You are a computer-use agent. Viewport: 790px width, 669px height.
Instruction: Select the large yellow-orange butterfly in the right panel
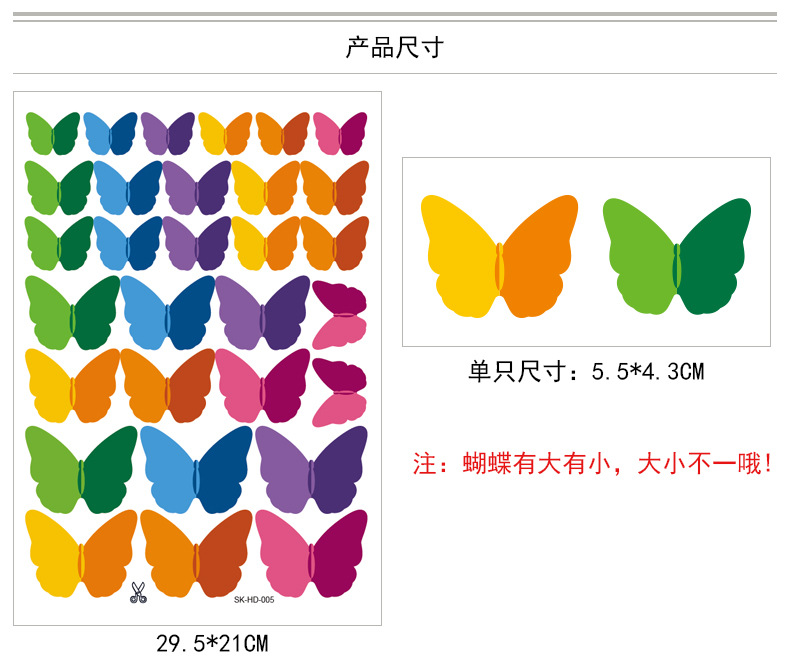coord(499,256)
